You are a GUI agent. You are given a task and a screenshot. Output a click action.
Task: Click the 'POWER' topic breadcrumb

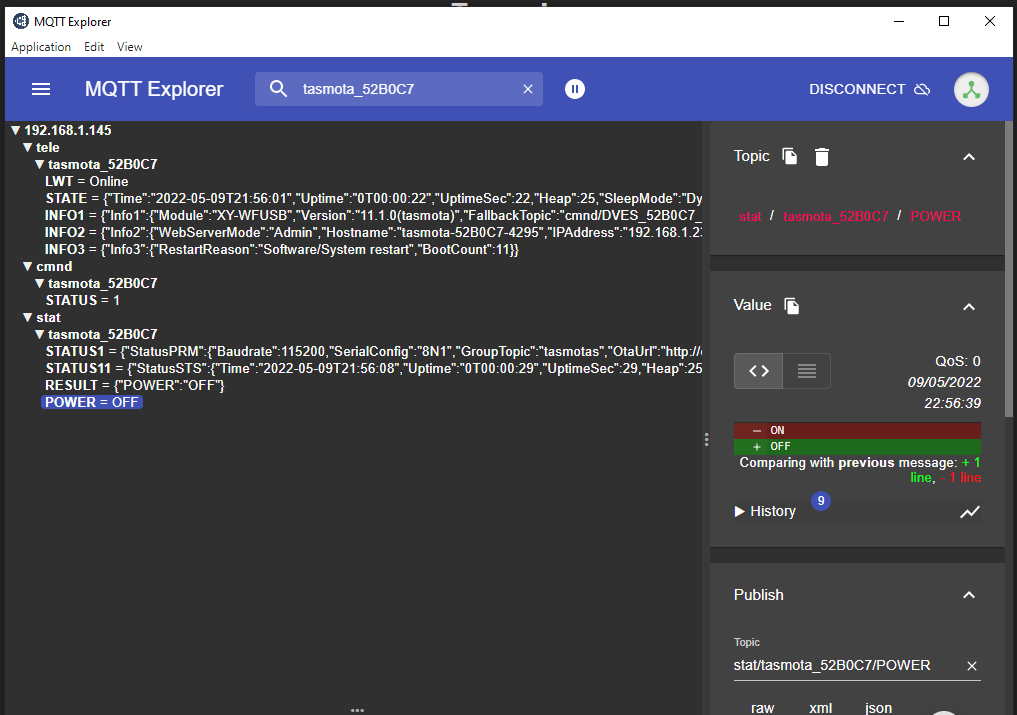[x=935, y=216]
